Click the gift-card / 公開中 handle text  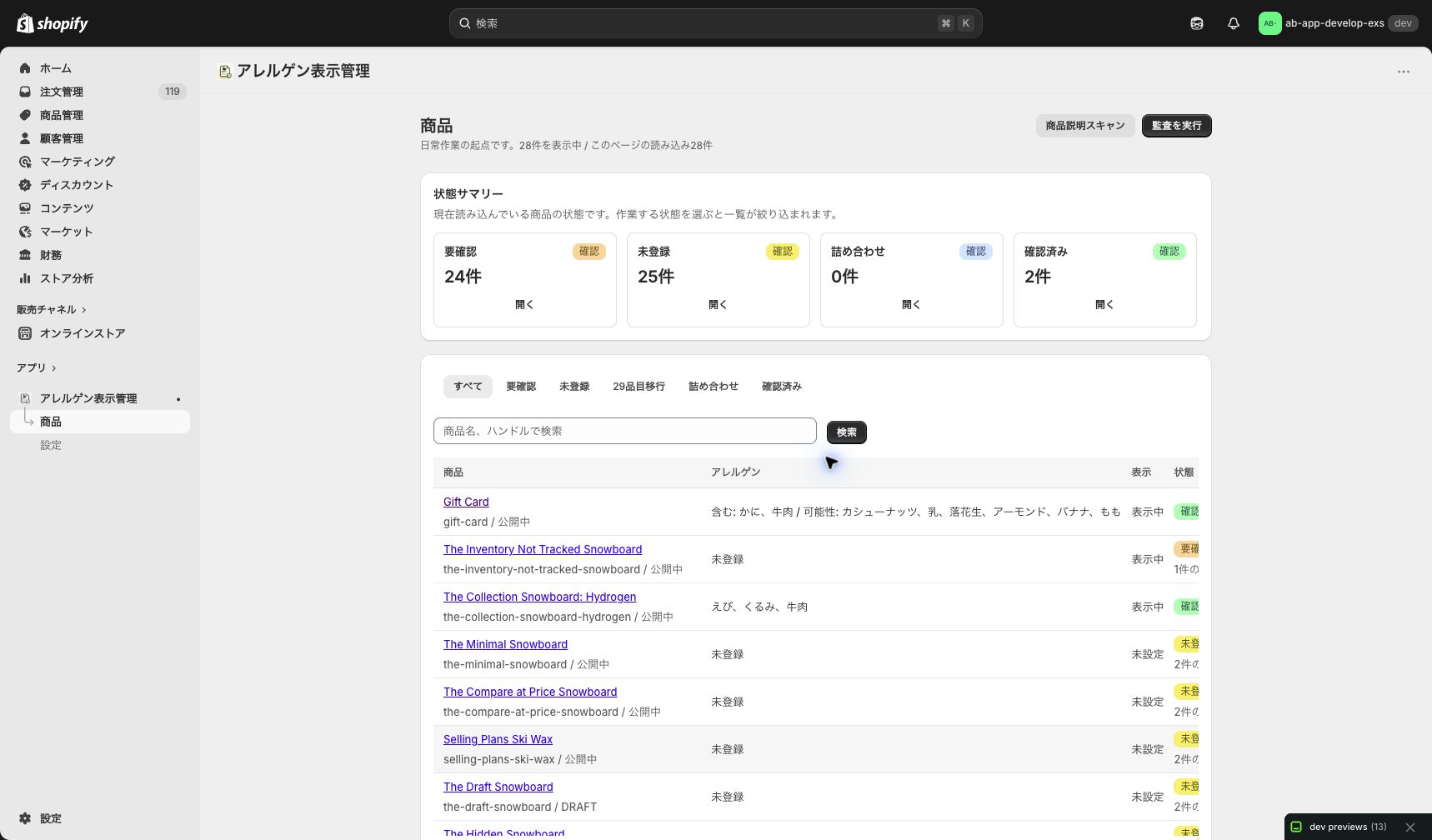tap(487, 522)
